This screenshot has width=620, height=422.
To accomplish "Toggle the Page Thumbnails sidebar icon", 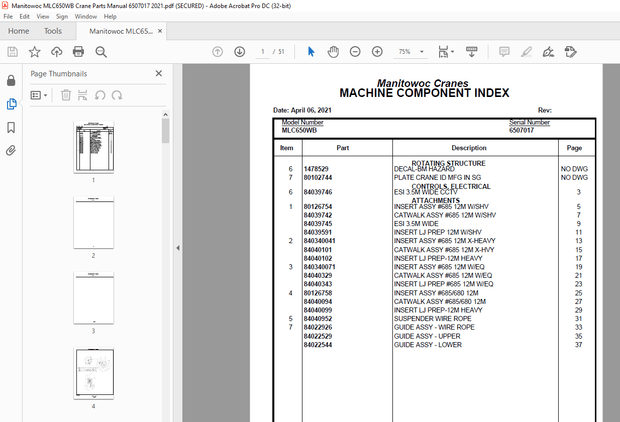I will (11, 104).
